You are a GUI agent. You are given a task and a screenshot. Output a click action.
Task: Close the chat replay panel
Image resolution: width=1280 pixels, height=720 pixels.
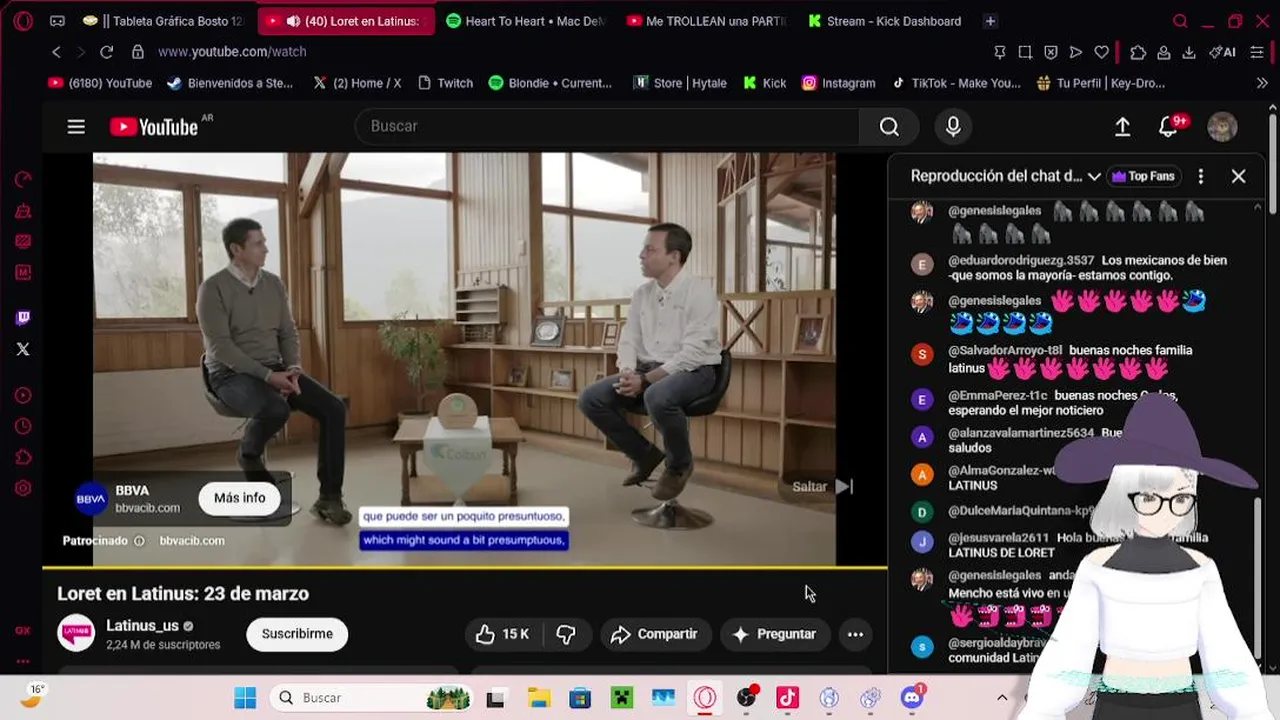coord(1238,176)
